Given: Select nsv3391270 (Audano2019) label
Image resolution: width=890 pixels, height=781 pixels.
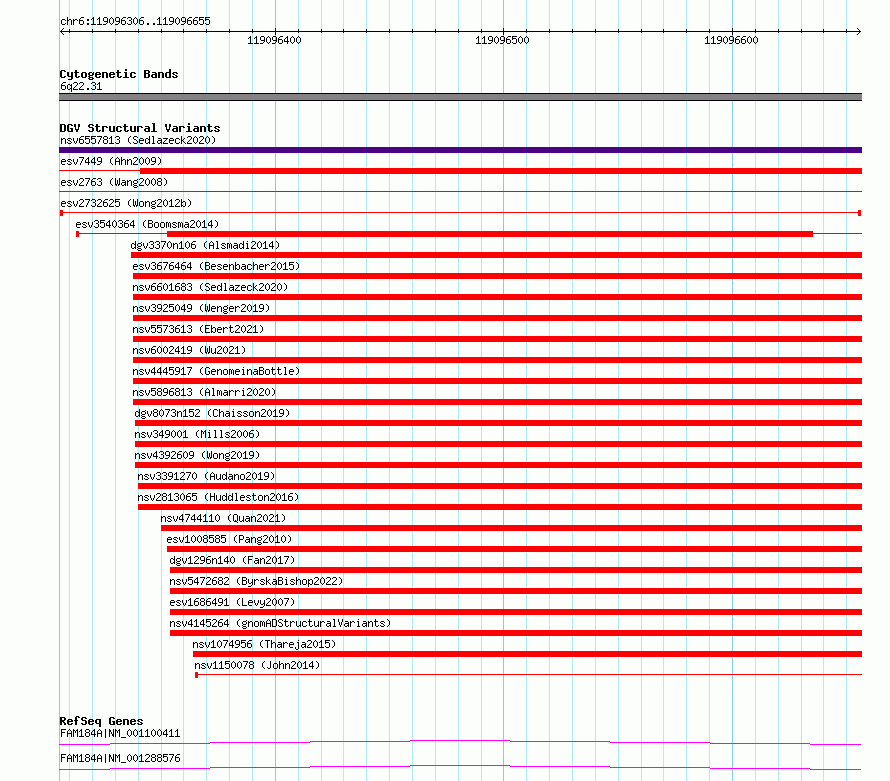Looking at the screenshot, I should pos(206,476).
